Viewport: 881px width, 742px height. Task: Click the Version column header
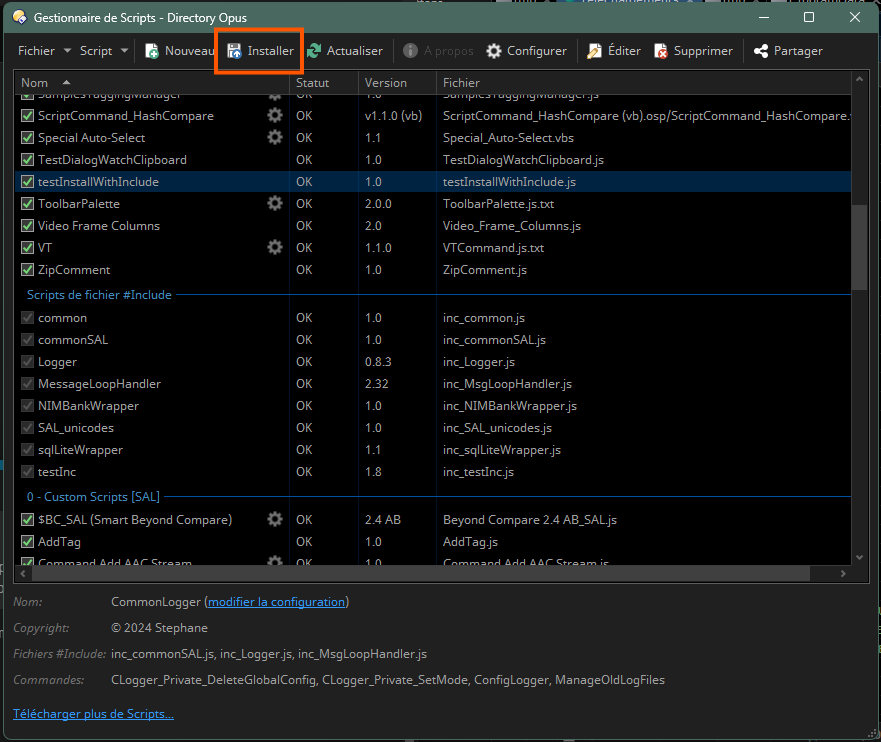pos(386,83)
